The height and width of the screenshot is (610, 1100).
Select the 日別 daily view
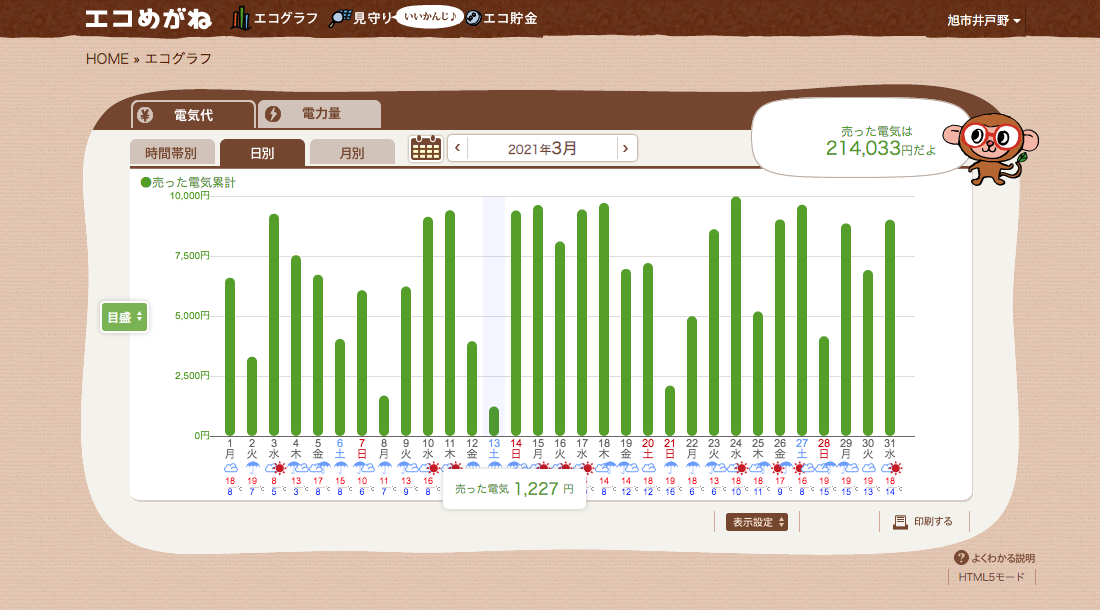(x=262, y=153)
